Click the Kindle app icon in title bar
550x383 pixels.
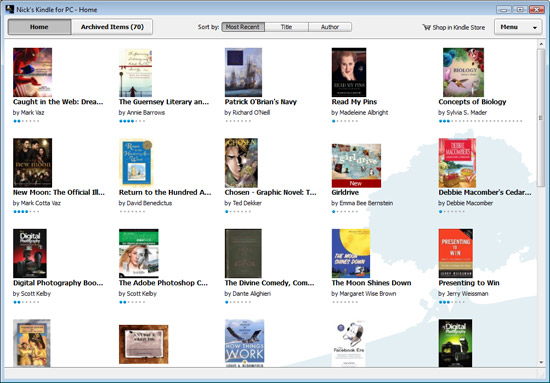[10, 9]
